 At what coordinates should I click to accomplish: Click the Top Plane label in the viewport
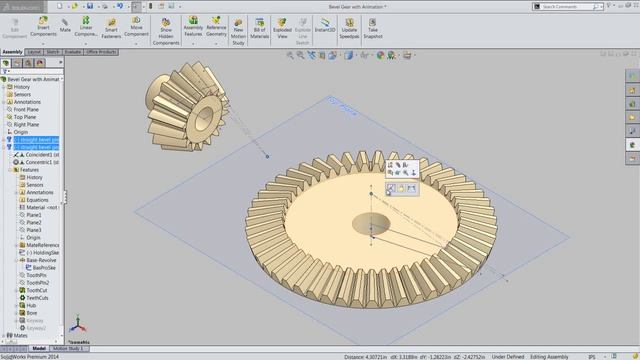343,107
